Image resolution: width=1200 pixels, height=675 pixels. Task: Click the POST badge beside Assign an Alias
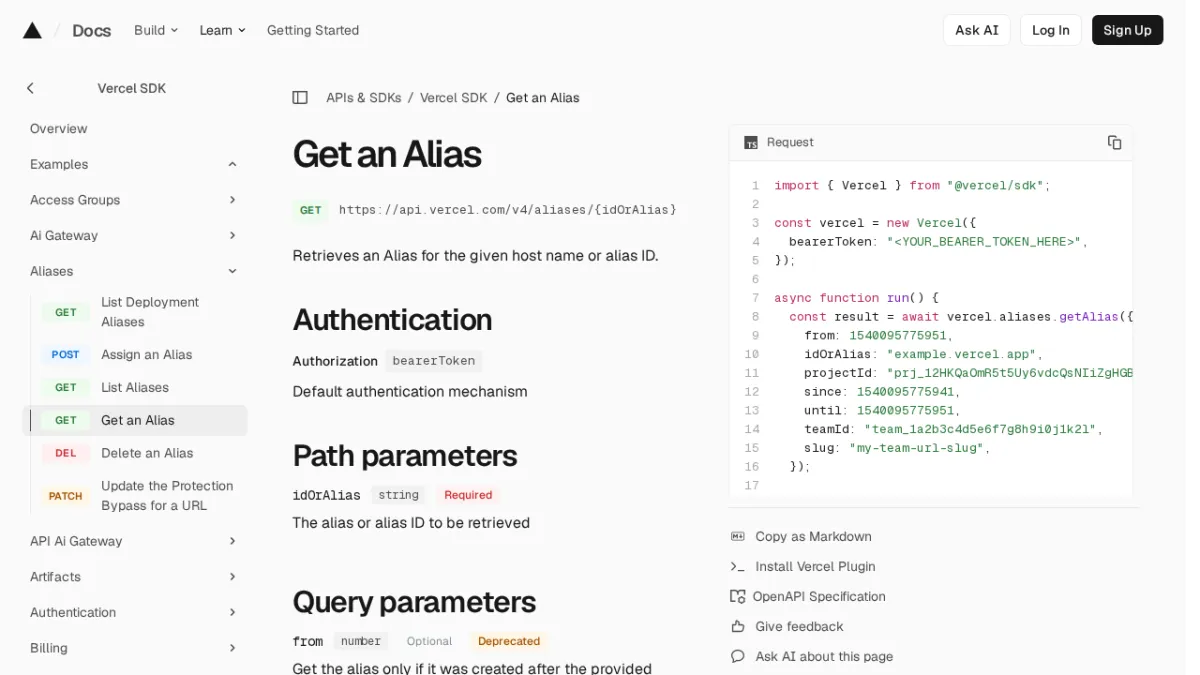pyautogui.click(x=66, y=354)
